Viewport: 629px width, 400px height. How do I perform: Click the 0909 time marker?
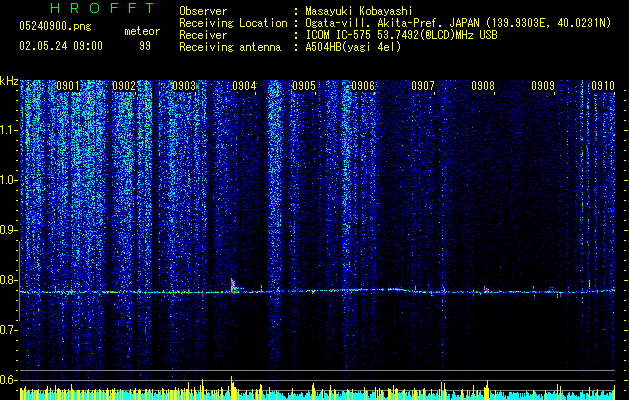[x=543, y=86]
